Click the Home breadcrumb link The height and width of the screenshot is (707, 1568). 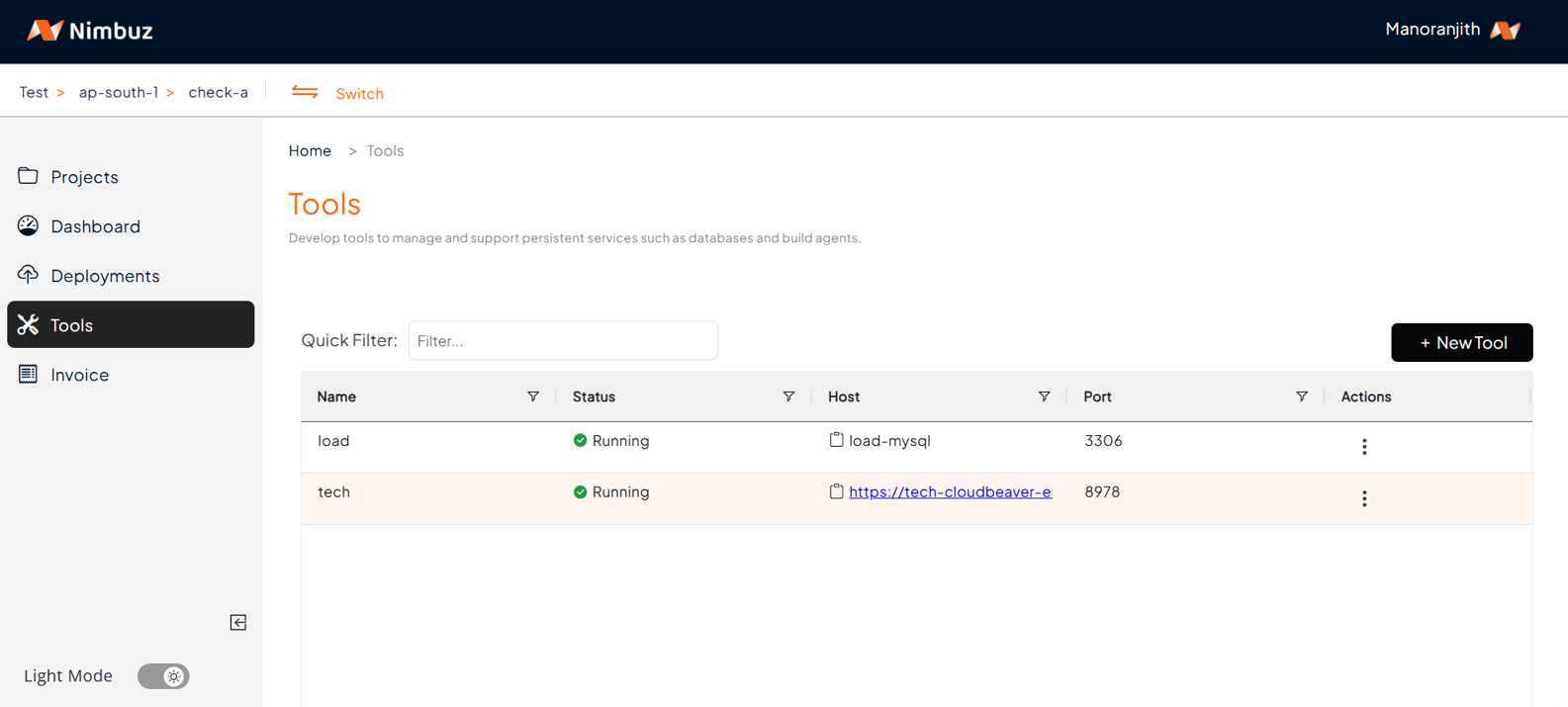[x=310, y=150]
